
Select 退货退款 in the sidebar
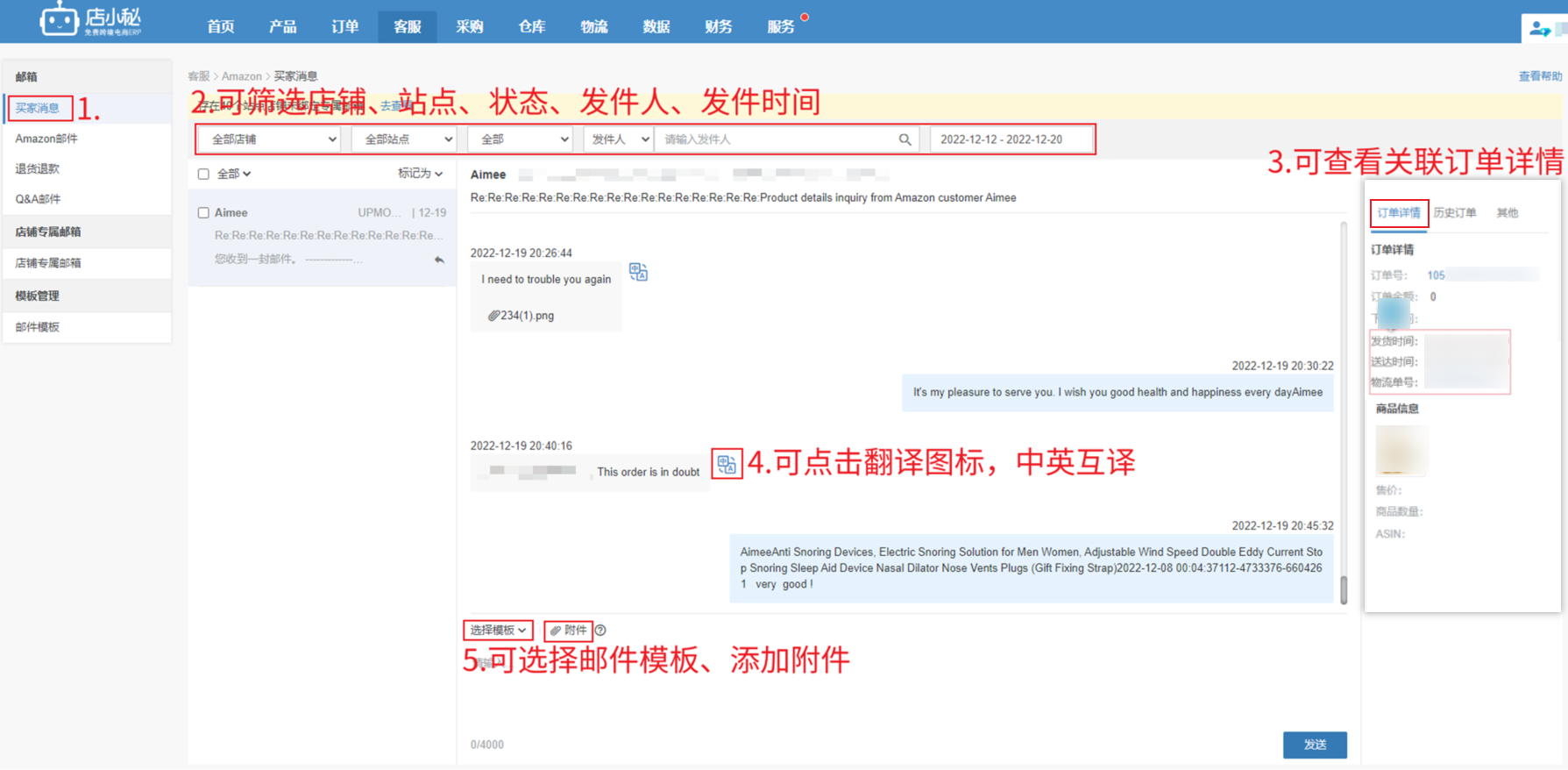point(38,168)
